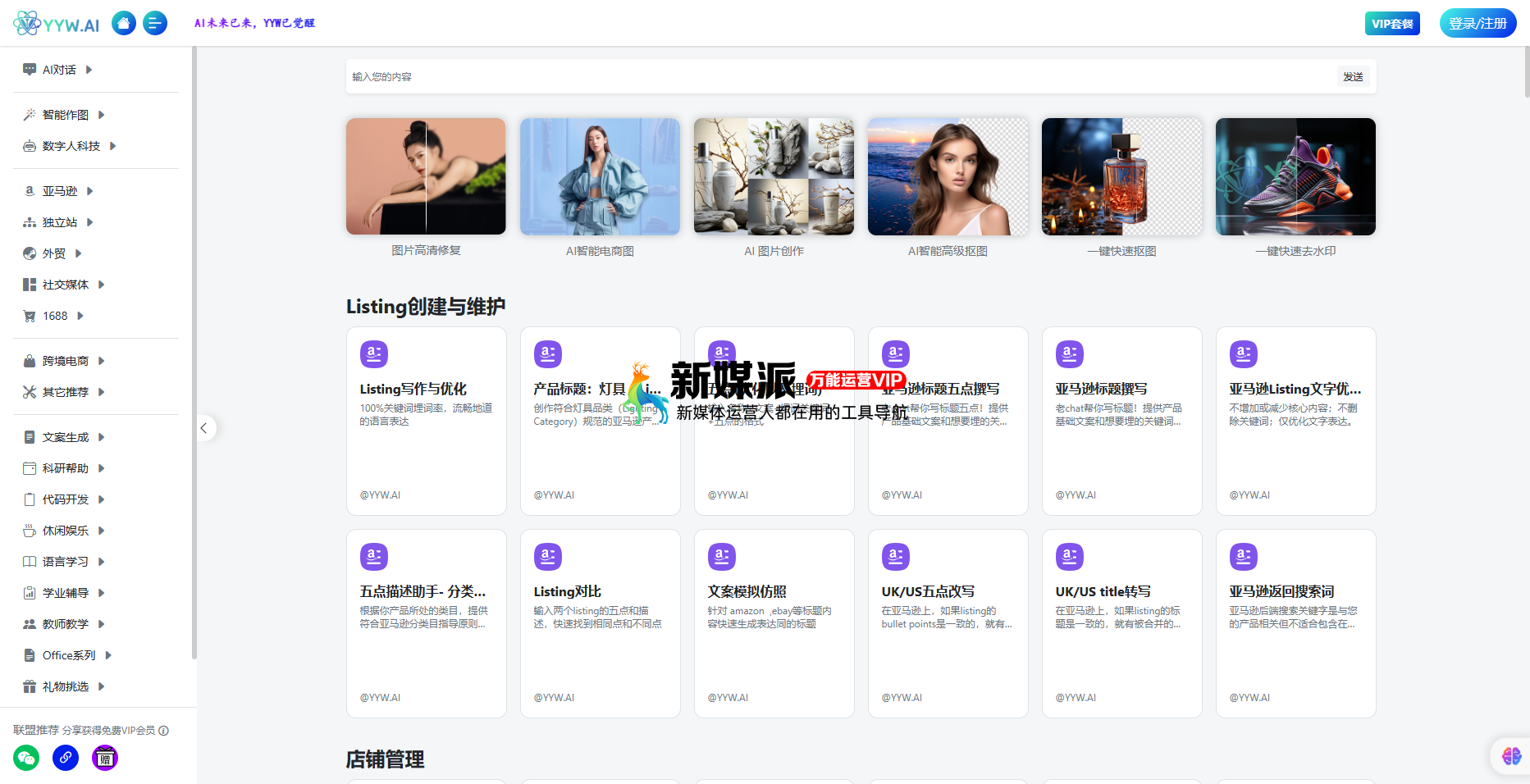The width and height of the screenshot is (1530, 784).
Task: Expand the AI对话 arrow
Action: point(89,70)
